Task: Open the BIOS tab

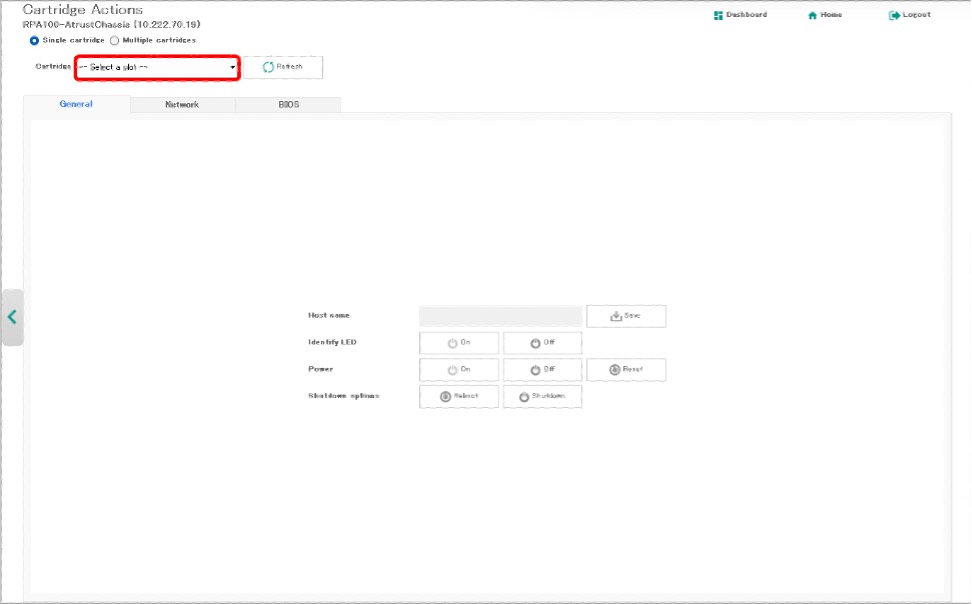Action: coord(288,104)
